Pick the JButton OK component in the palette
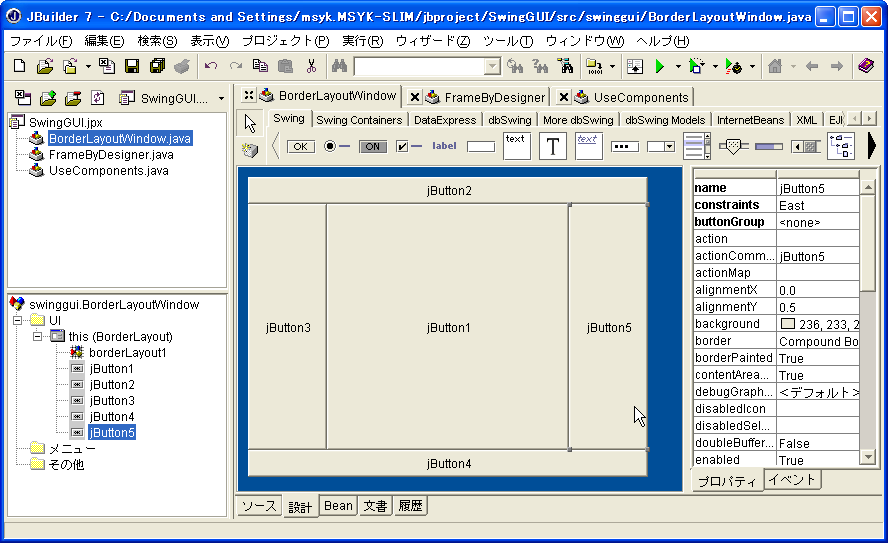Viewport: 888px width, 543px height. (x=300, y=146)
